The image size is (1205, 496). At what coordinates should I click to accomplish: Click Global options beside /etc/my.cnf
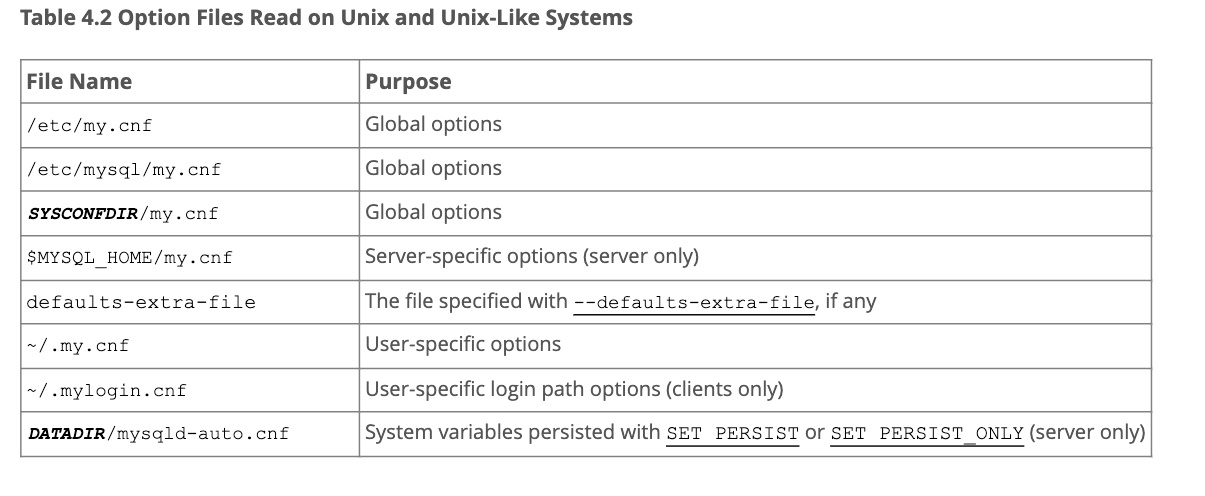coord(433,125)
